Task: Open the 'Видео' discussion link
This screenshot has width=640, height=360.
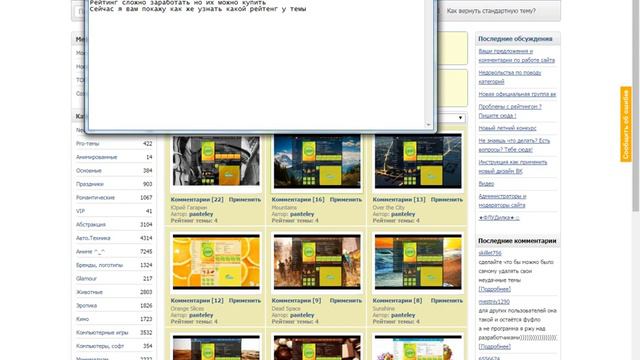Action: 486,184
